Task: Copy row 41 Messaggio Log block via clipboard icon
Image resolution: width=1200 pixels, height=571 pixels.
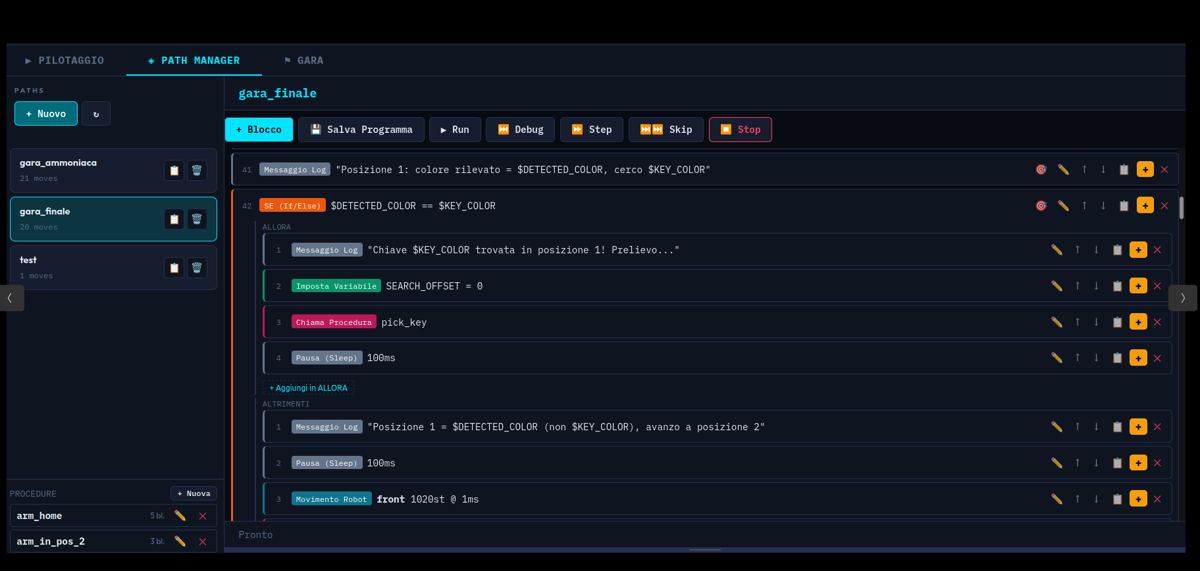Action: 1124,170
